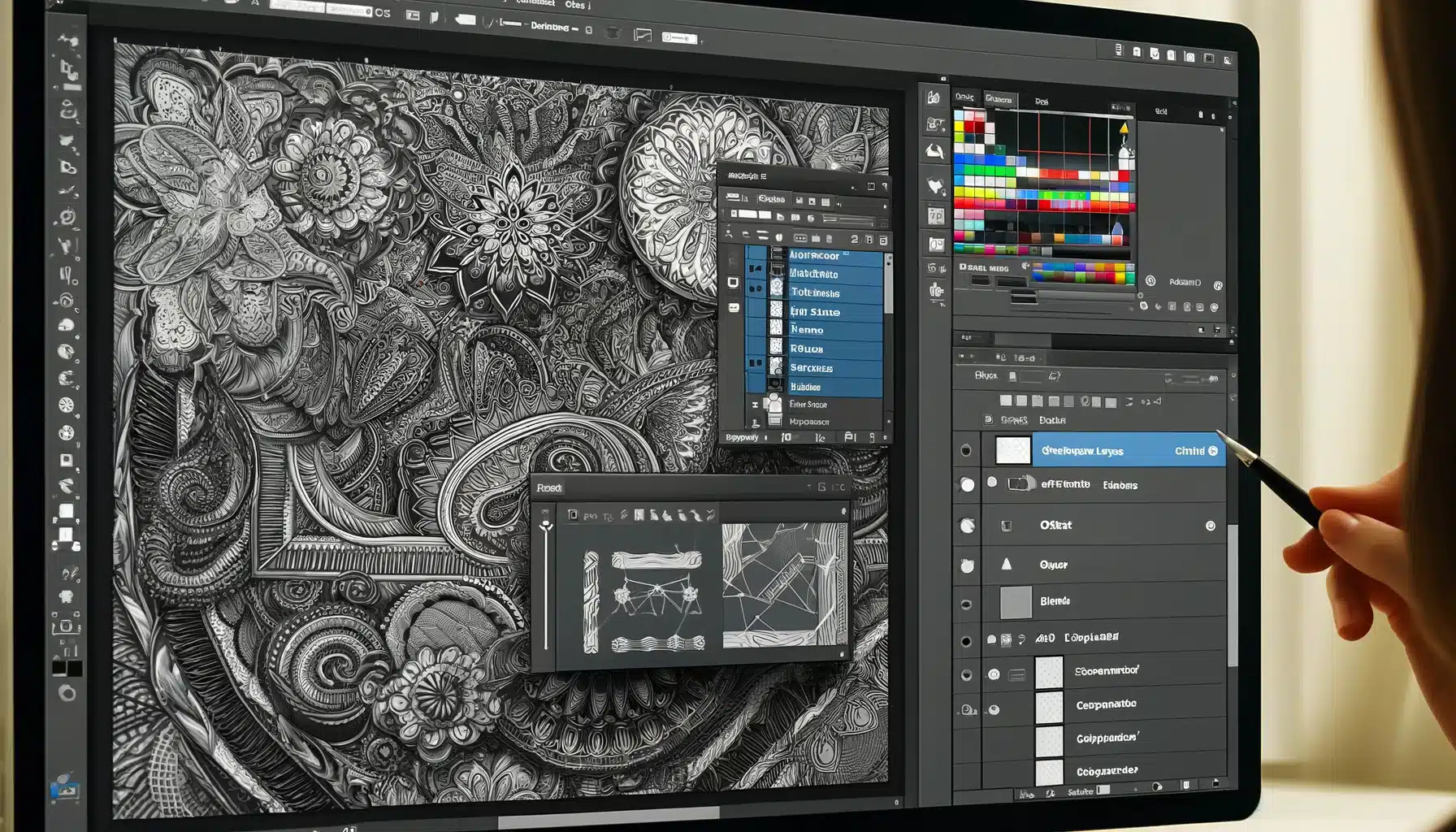Select the 'Aiorrcoor' row in the floating panel
The height and width of the screenshot is (832, 1456).
[814, 255]
